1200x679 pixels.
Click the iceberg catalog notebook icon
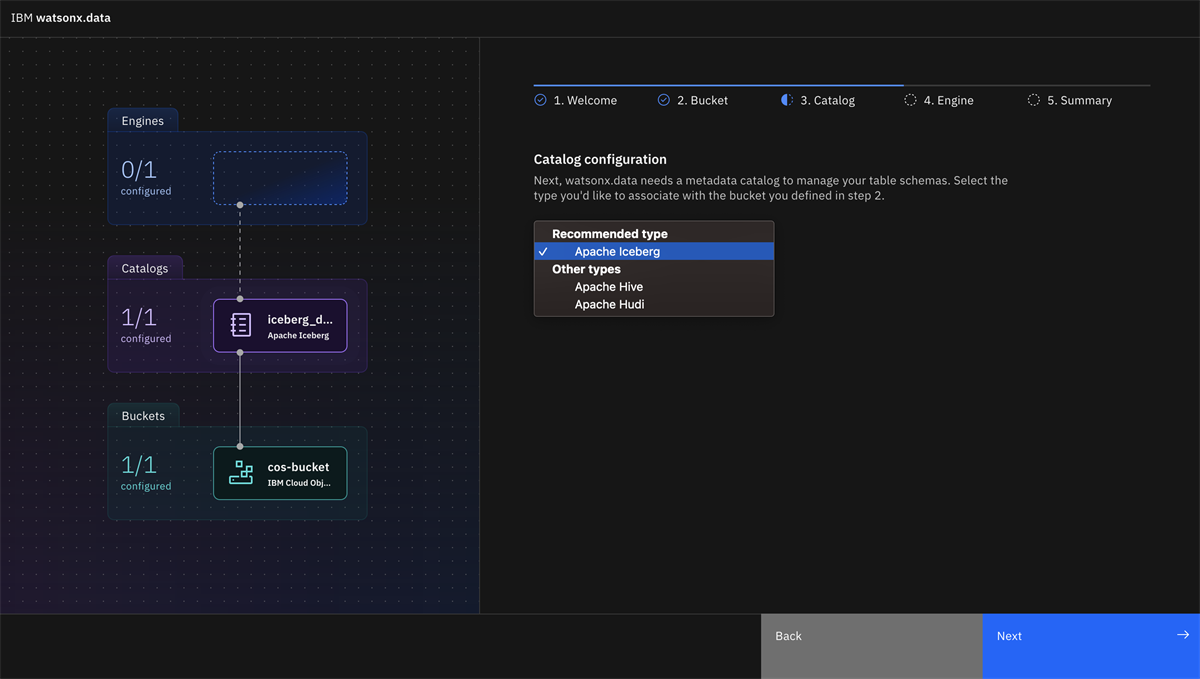pos(241,325)
